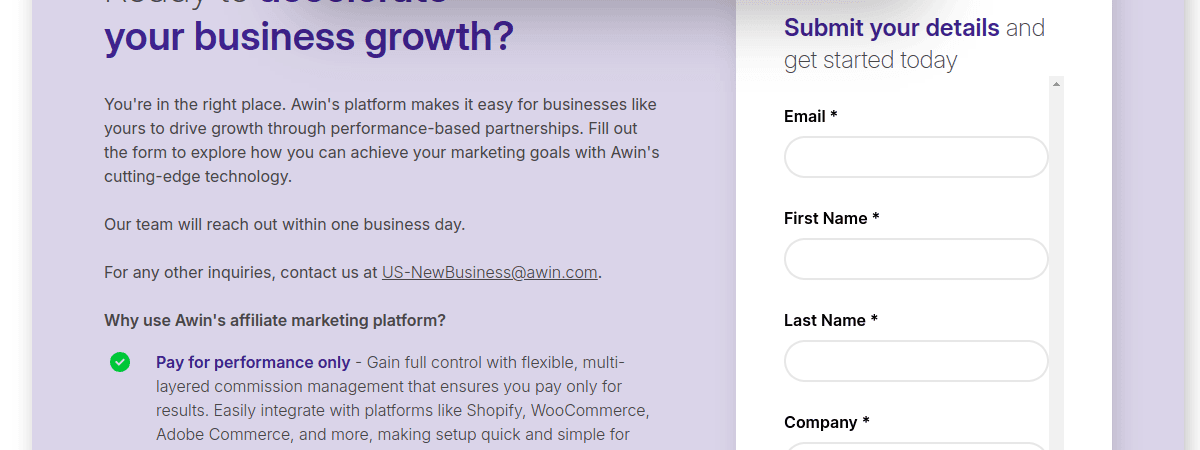Image resolution: width=1200 pixels, height=450 pixels.
Task: Select the Last Name text box
Action: point(915,362)
